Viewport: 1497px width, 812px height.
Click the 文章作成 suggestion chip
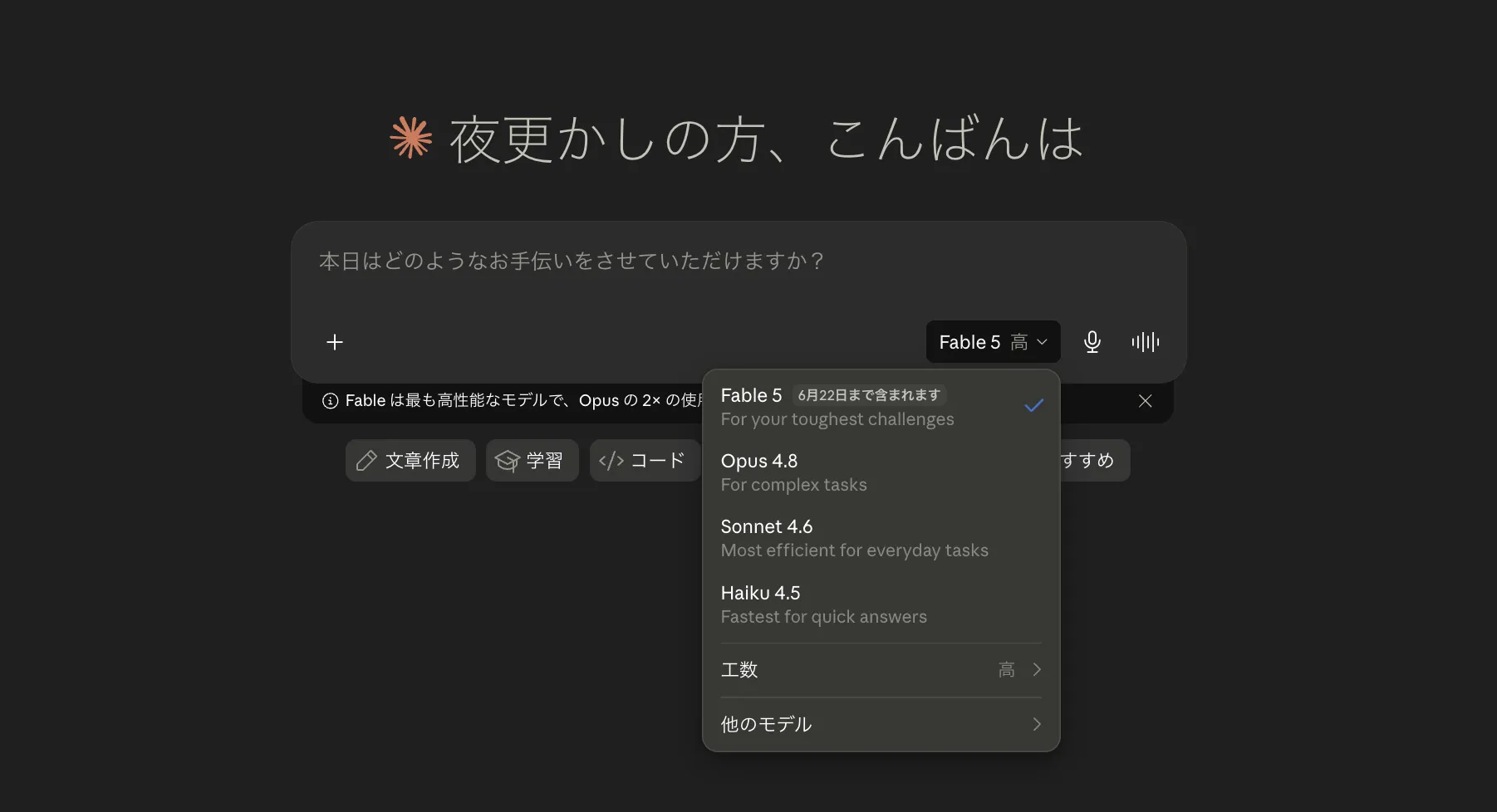click(410, 461)
